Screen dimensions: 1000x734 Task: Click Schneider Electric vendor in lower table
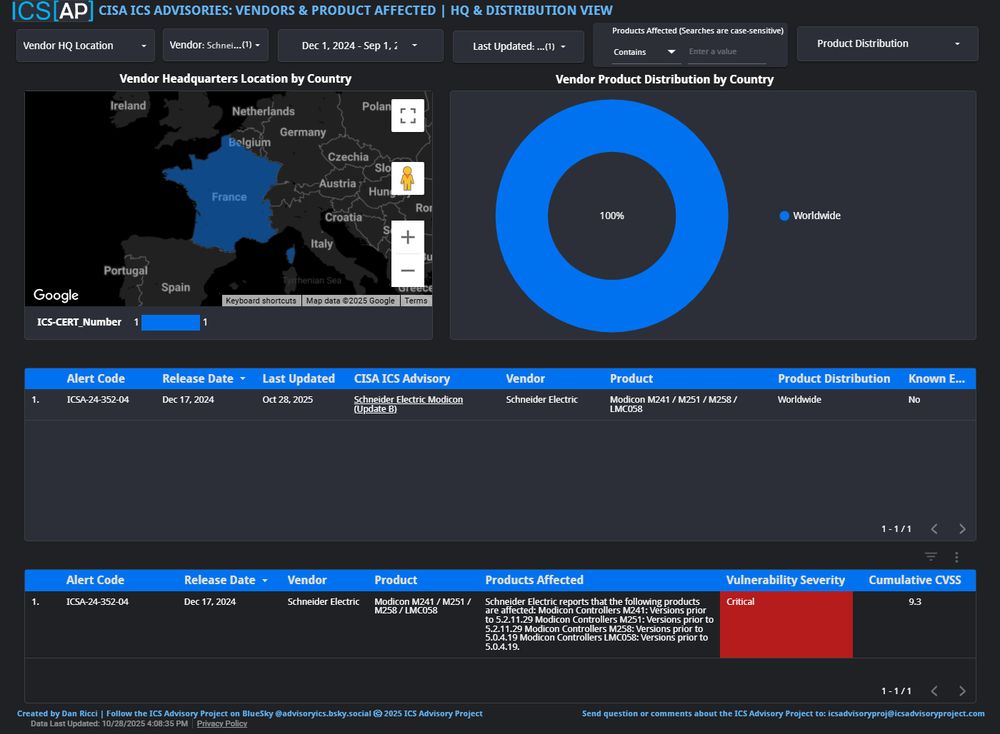323,601
